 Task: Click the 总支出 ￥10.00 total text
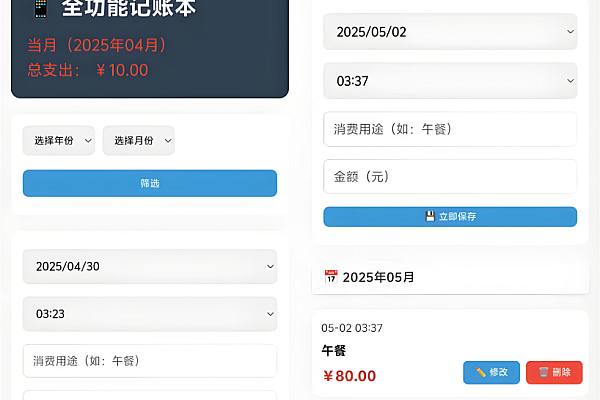pos(88,70)
